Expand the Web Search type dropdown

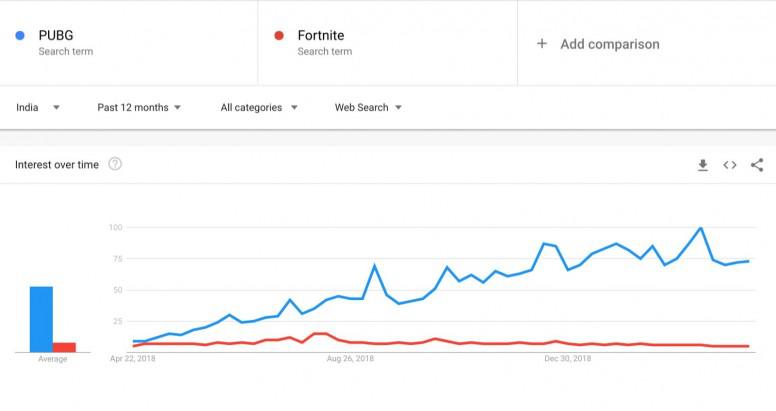pyautogui.click(x=368, y=107)
